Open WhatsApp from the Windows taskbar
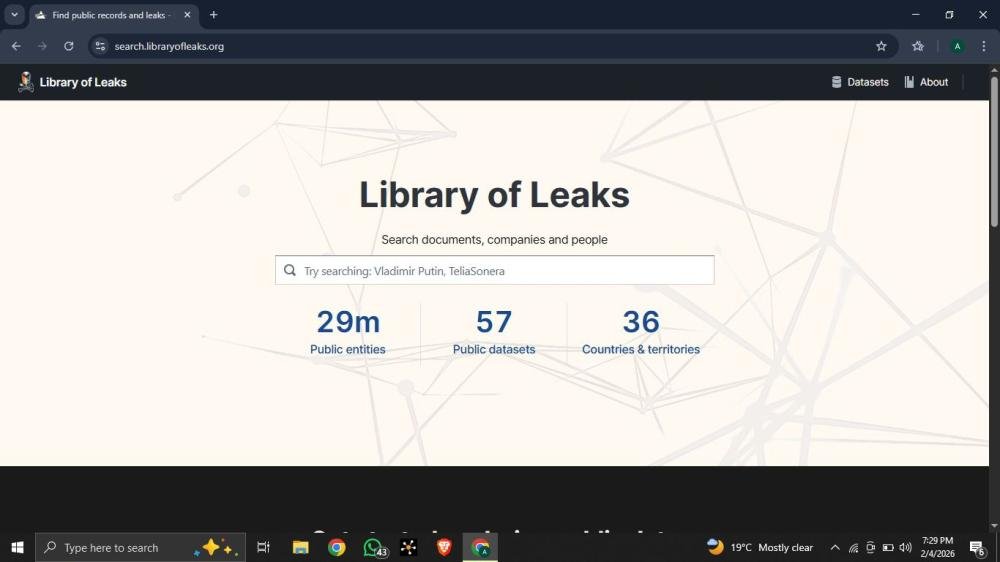 click(x=373, y=547)
